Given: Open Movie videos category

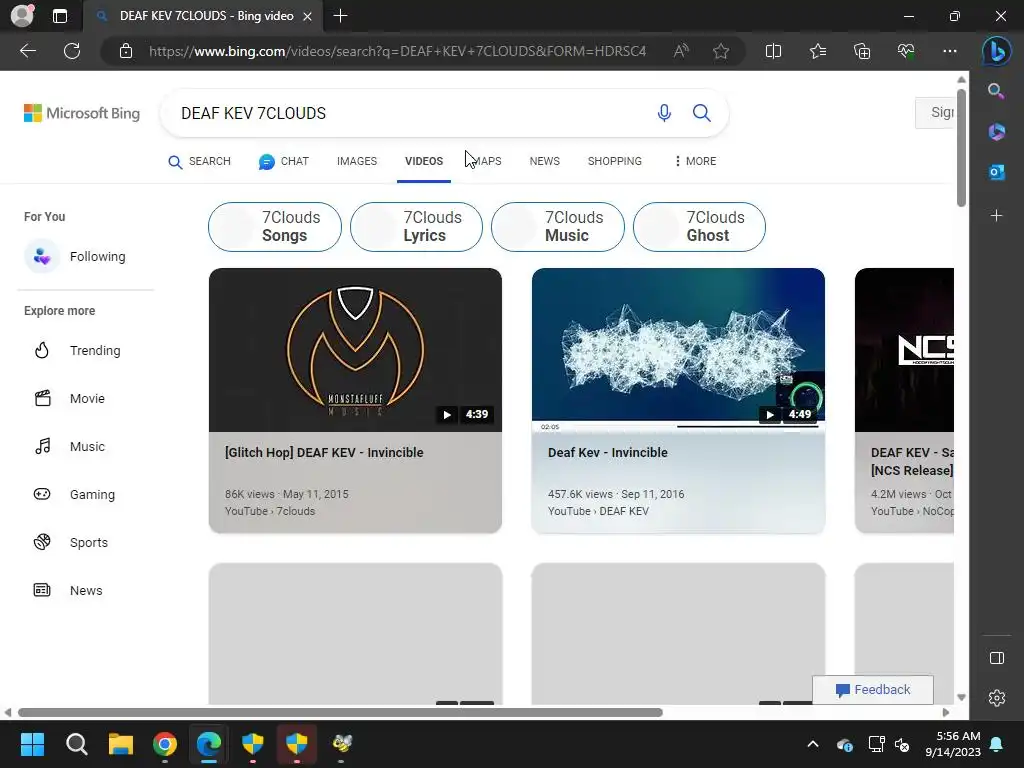Looking at the screenshot, I should click(69, 398).
